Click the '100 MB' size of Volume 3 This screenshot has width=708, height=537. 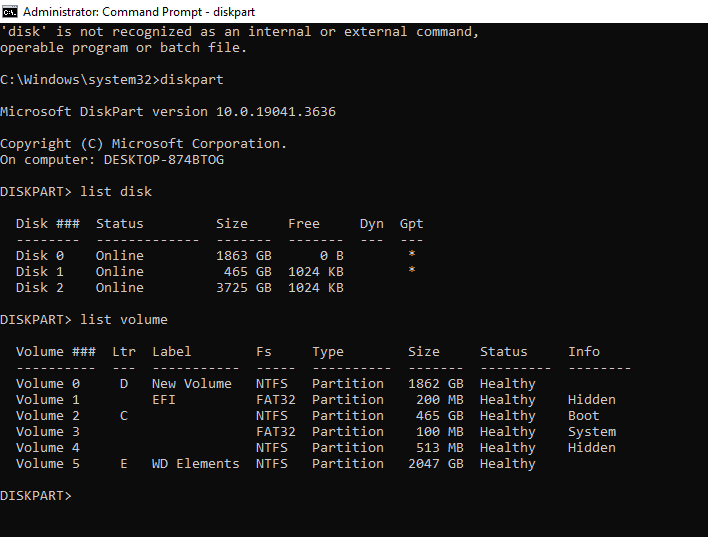(x=440, y=432)
